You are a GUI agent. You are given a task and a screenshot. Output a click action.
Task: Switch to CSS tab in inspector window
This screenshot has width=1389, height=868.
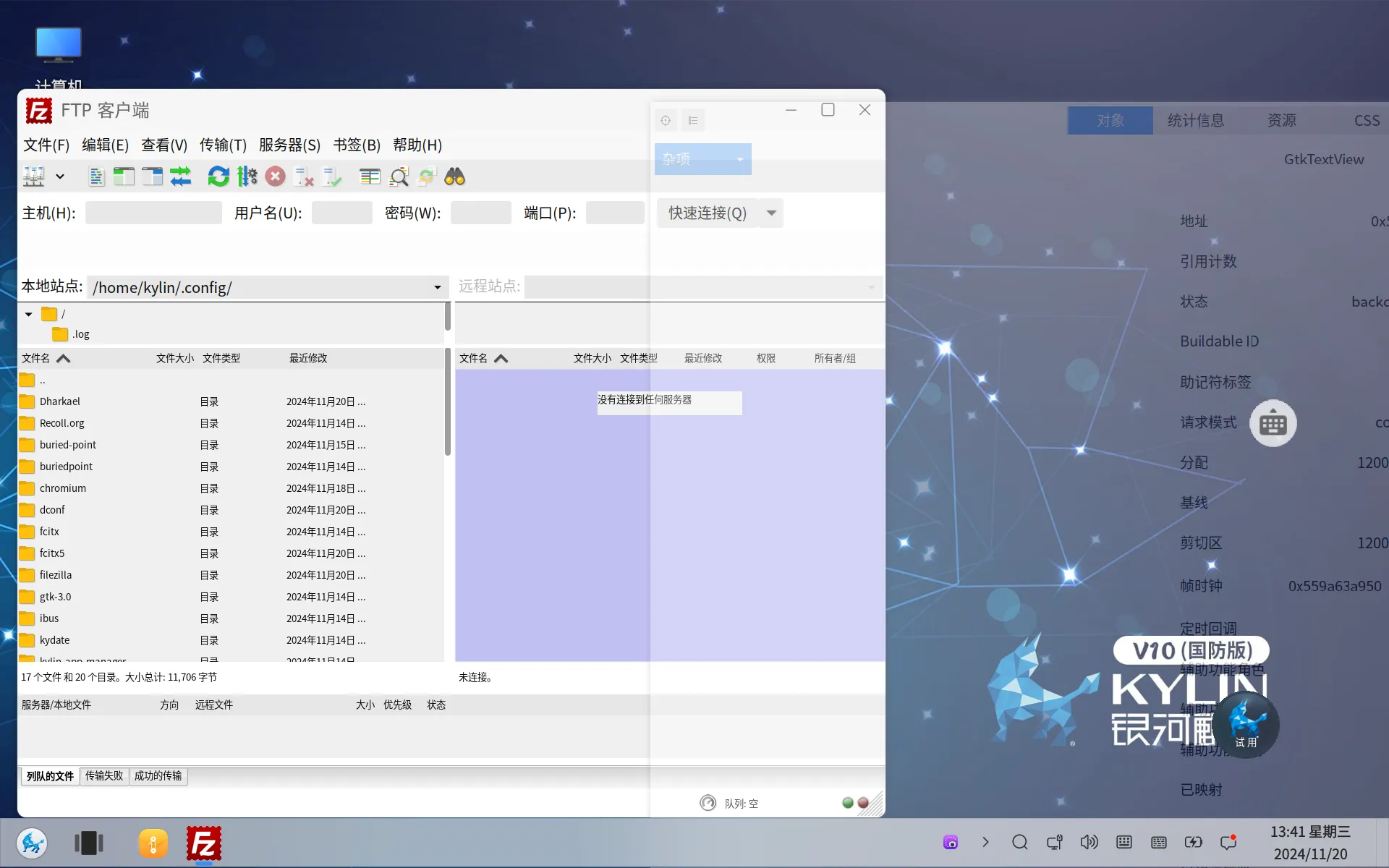click(1367, 120)
